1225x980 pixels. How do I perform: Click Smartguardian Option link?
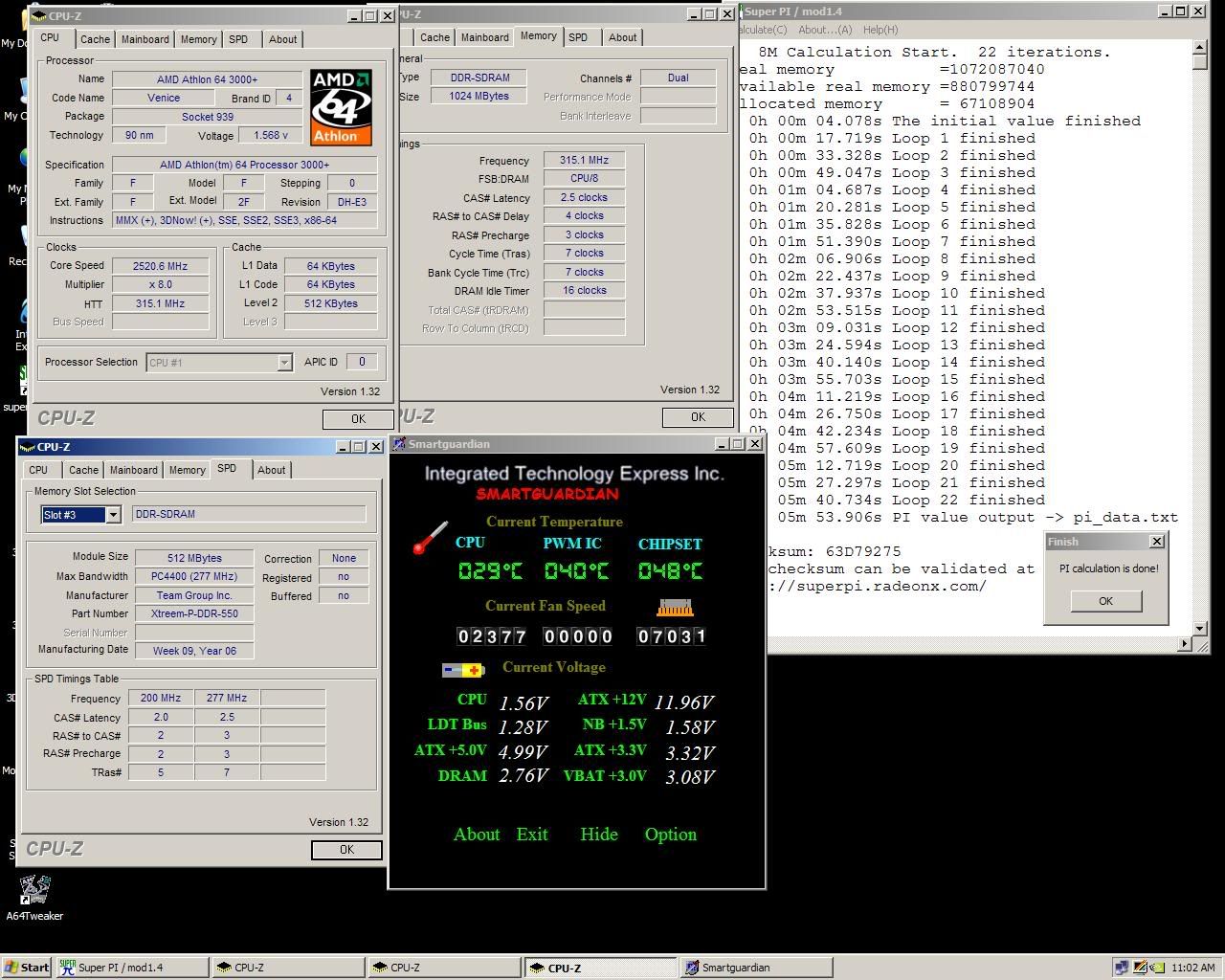(671, 835)
